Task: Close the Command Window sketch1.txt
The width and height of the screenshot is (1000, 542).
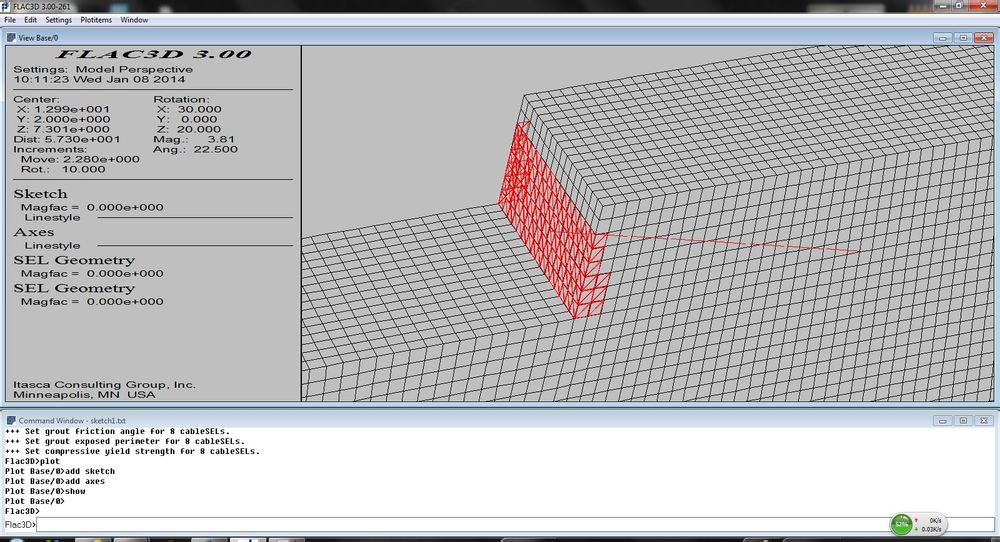Action: click(x=984, y=420)
